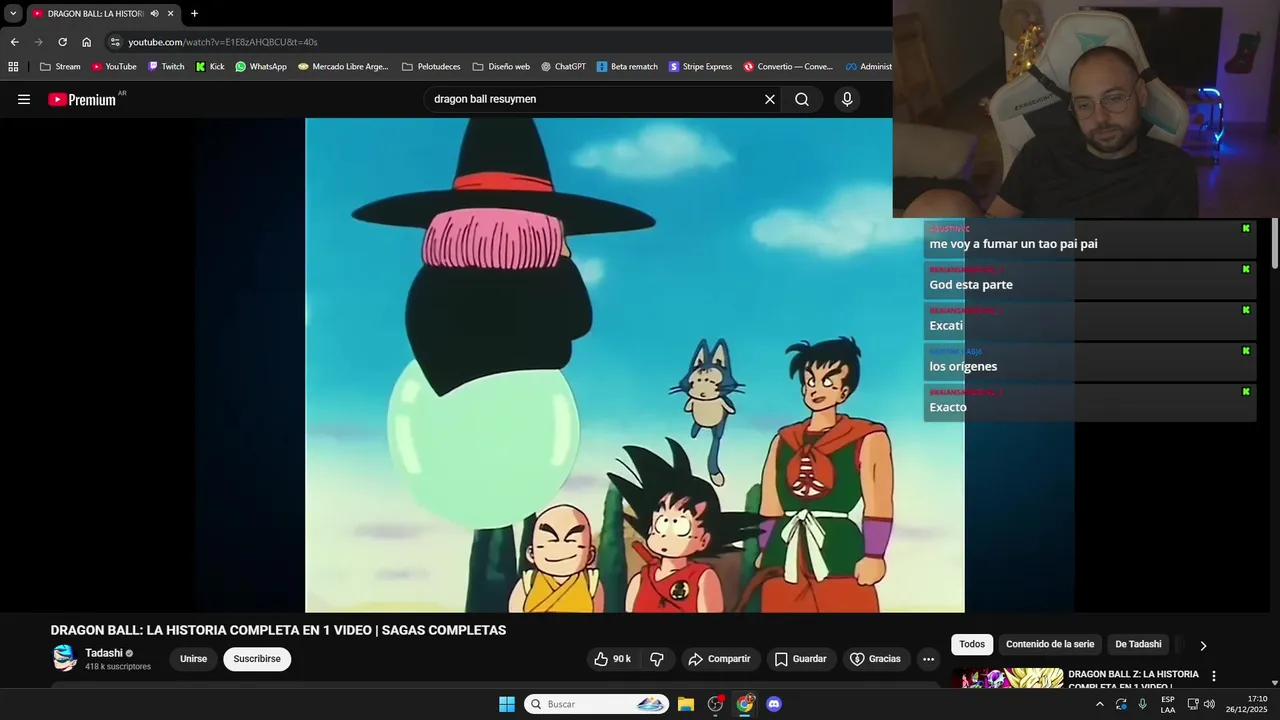Go to the browser home page
The width and height of the screenshot is (1280, 720).
[x=86, y=42]
